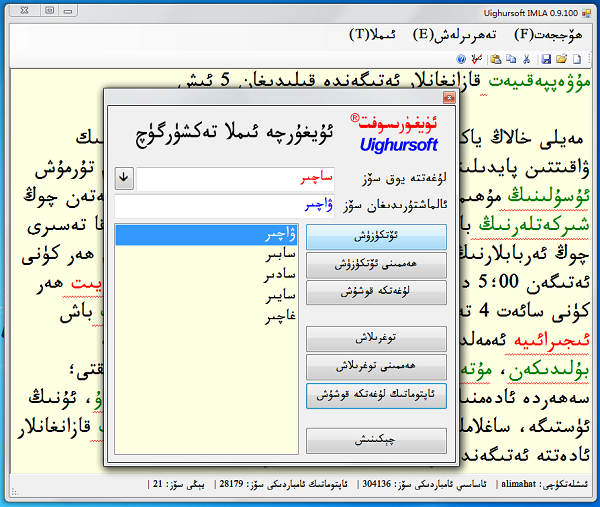This screenshot has width=600, height=507.
Task: Click the Uighursoft IMLA title bar app icon
Action: [x=586, y=13]
